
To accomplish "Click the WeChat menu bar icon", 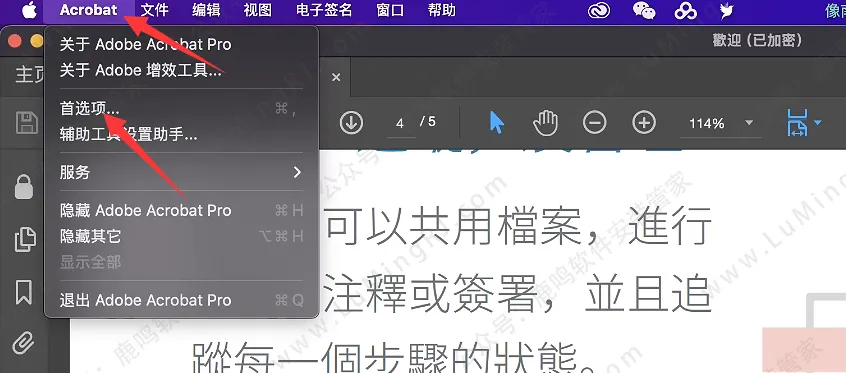I will pos(644,10).
